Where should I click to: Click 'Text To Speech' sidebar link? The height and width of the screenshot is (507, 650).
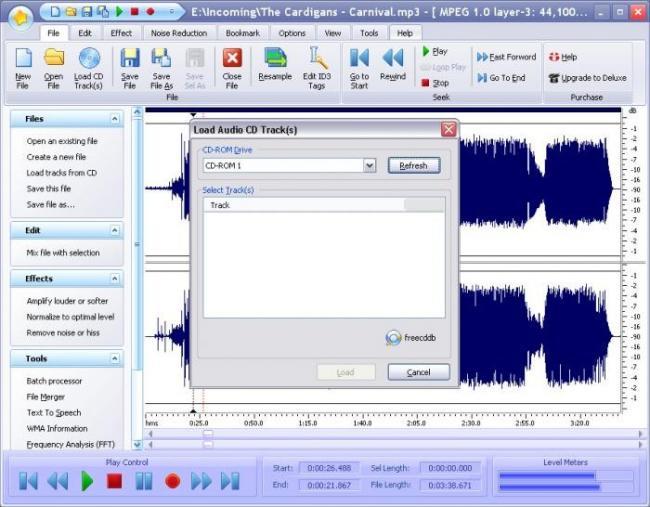54,412
